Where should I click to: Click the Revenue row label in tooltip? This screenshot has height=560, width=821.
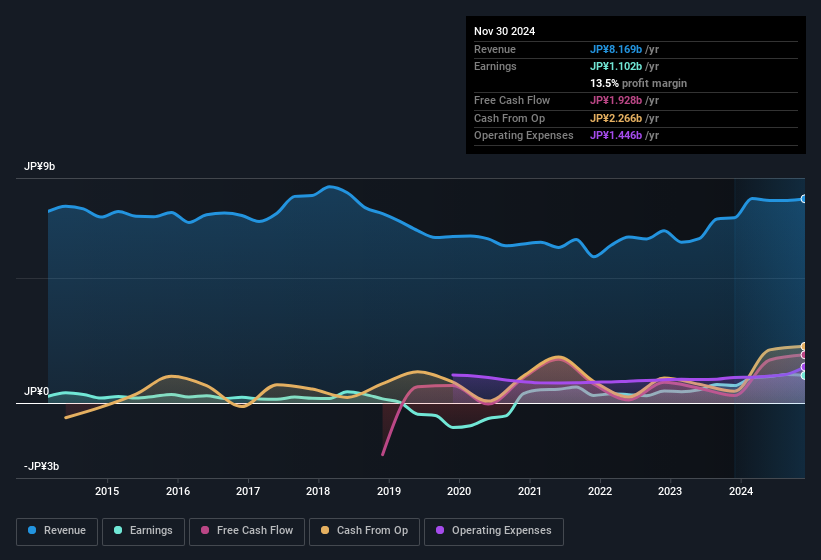[x=495, y=49]
